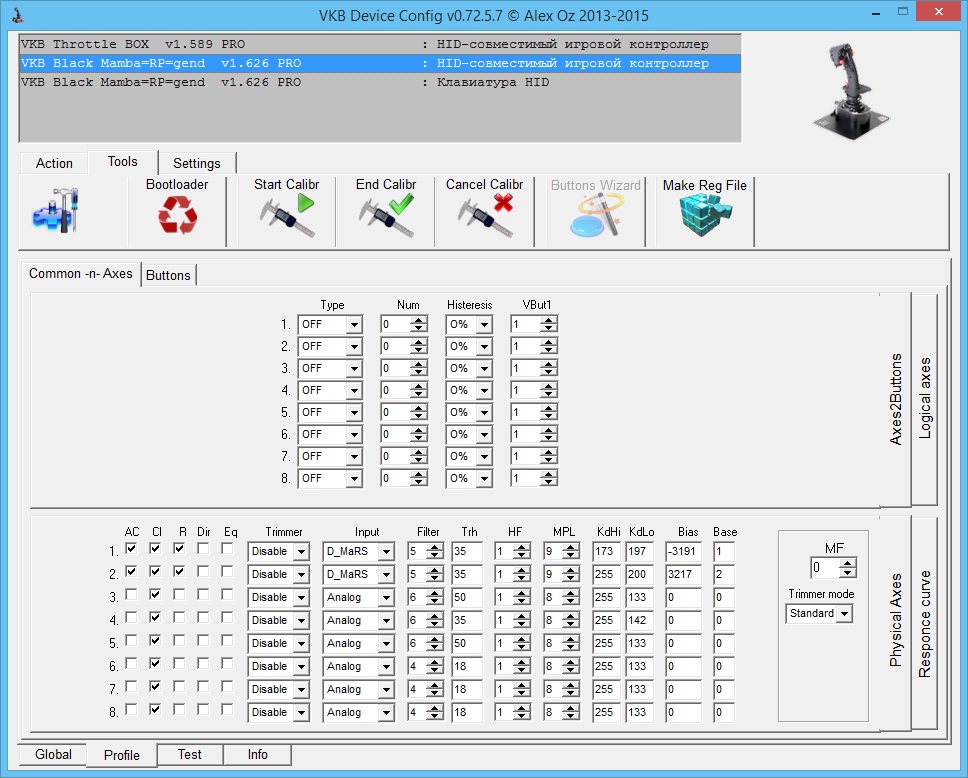Screen dimensions: 968x778
Task: Open the Info bottom tab
Action: (257, 755)
